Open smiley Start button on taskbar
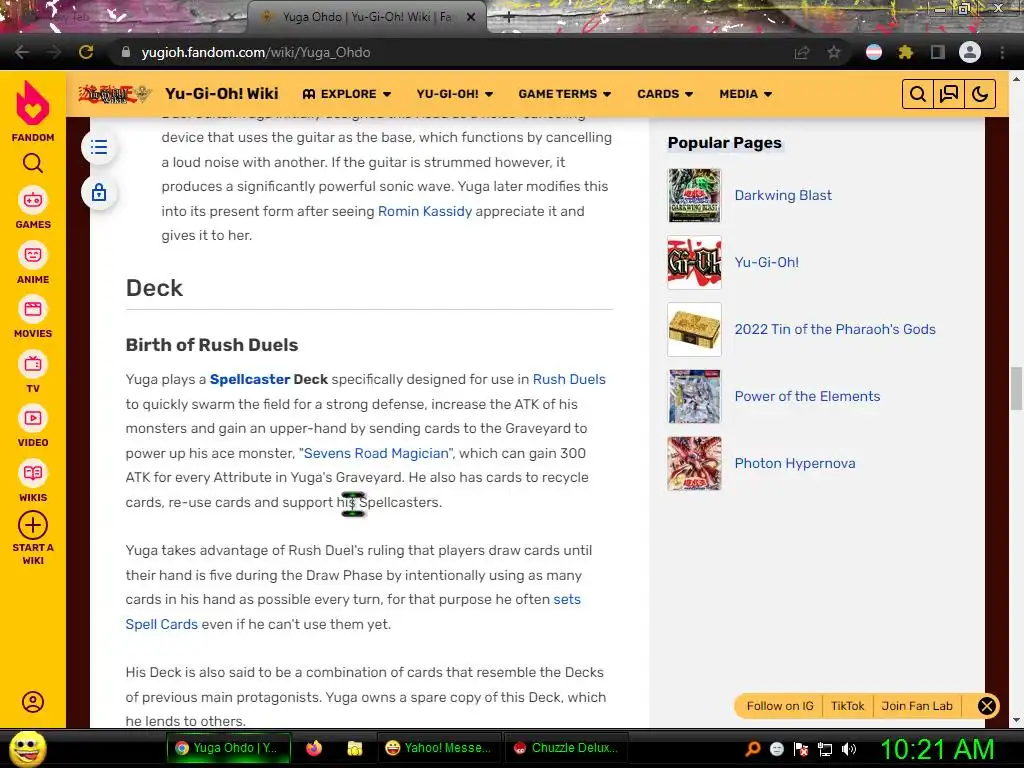 click(27, 748)
